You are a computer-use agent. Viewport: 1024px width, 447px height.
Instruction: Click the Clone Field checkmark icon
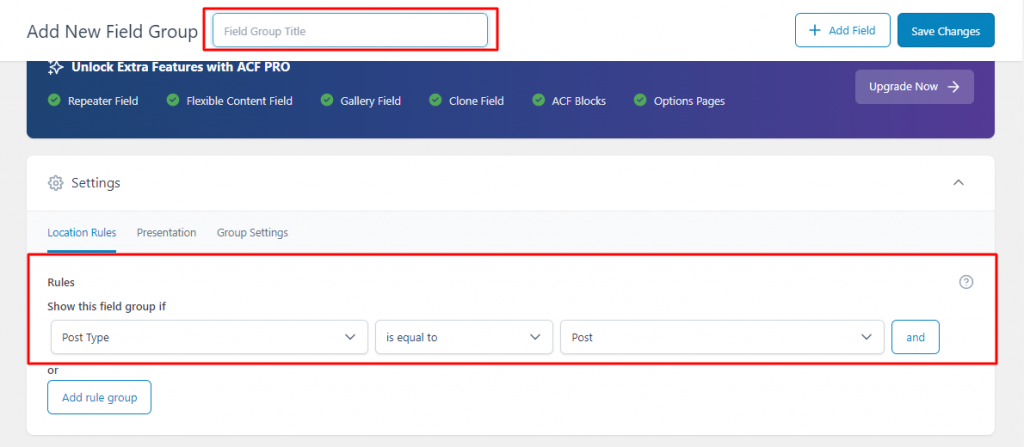pos(435,101)
